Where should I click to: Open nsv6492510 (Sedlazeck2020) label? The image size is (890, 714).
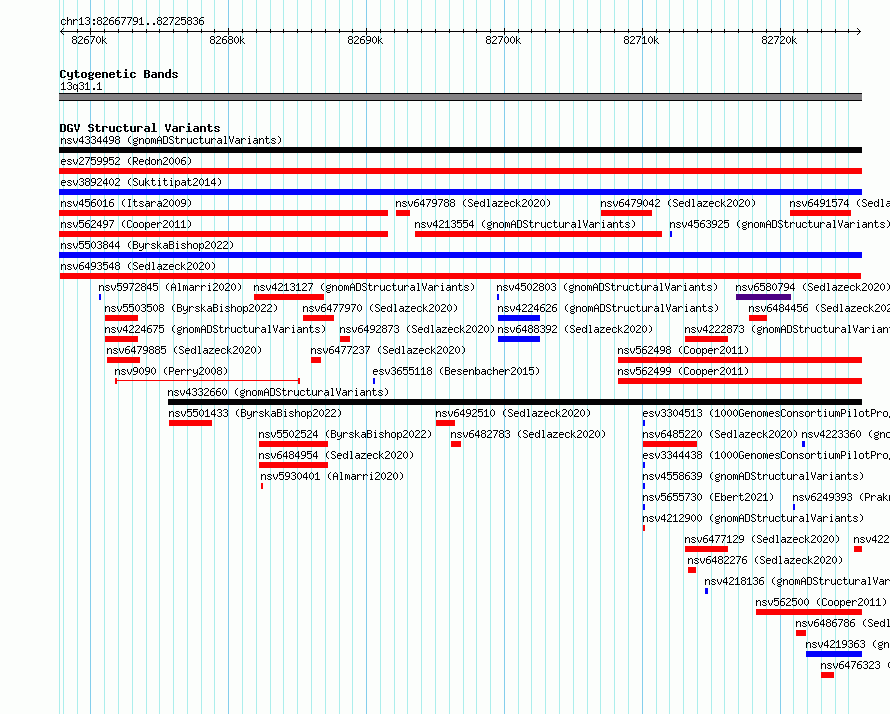[x=513, y=413]
